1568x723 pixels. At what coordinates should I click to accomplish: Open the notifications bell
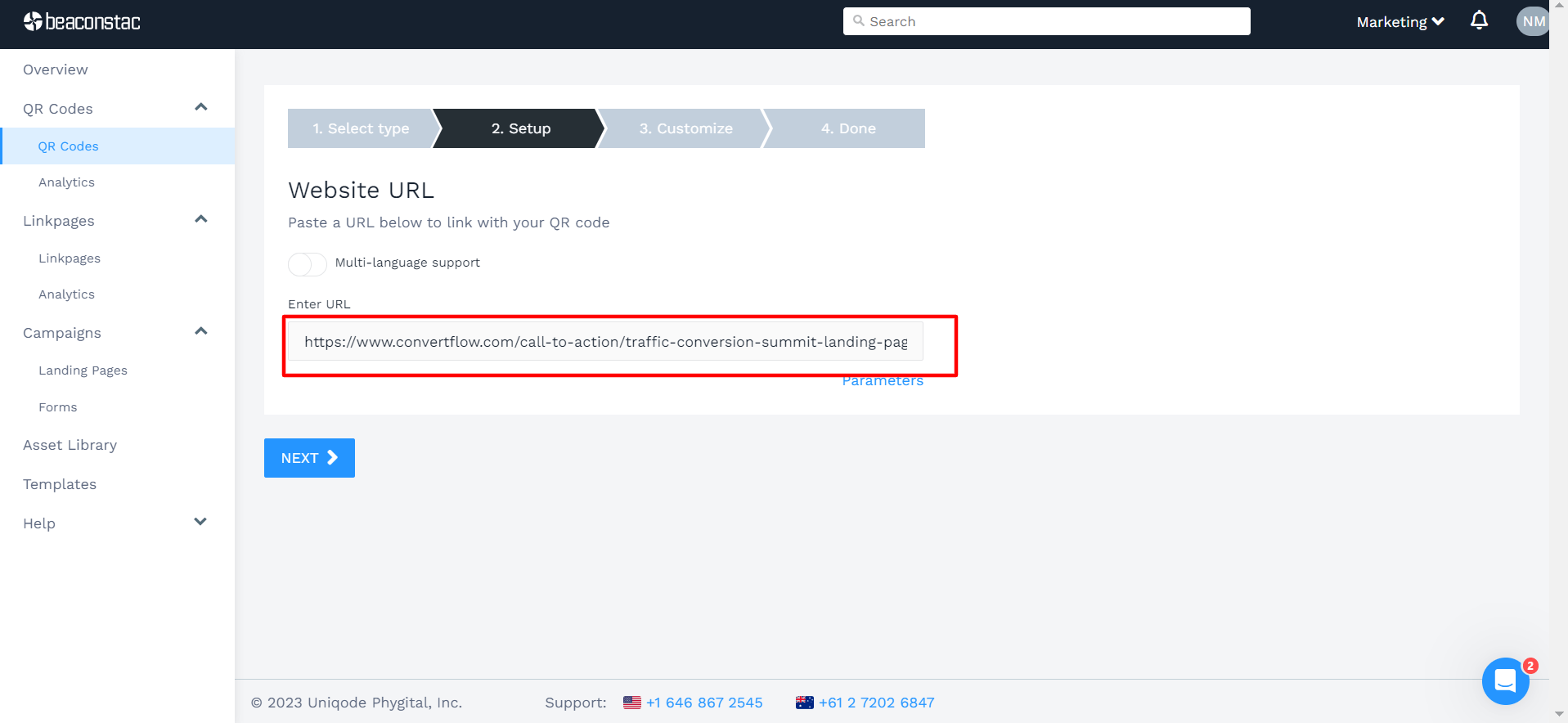(1479, 20)
